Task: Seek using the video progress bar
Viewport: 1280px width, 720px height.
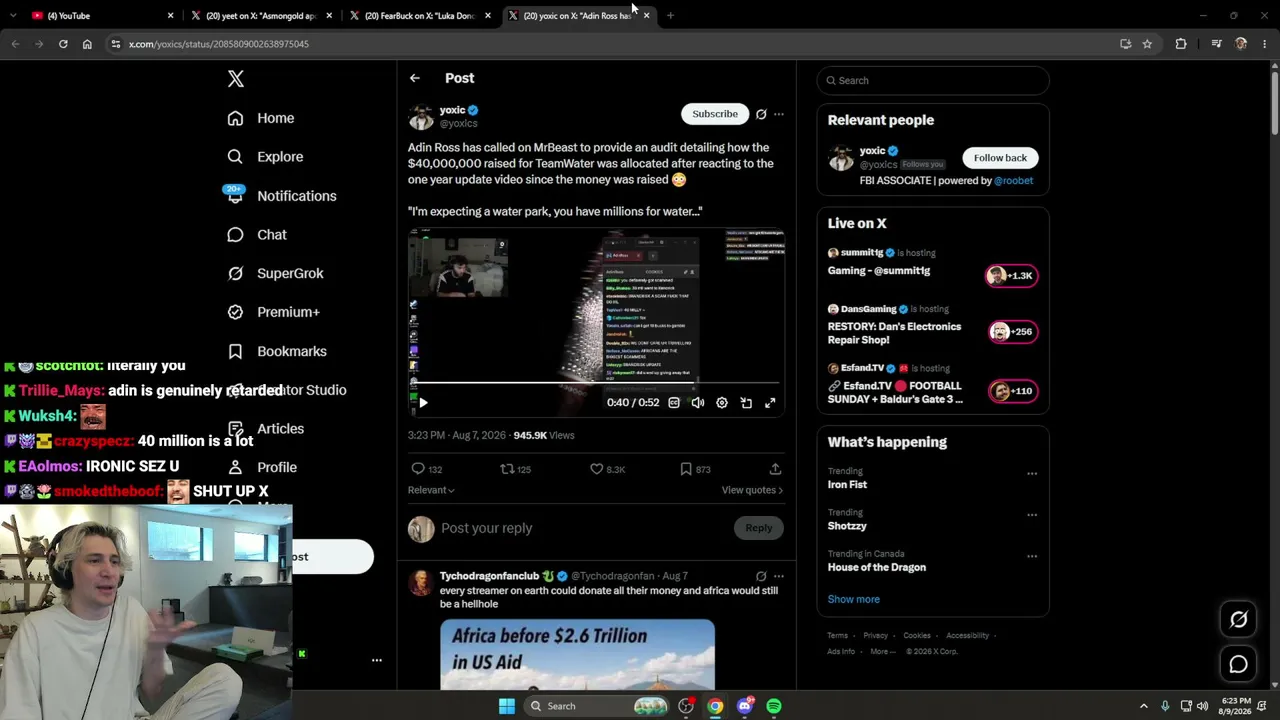Action: point(596,383)
